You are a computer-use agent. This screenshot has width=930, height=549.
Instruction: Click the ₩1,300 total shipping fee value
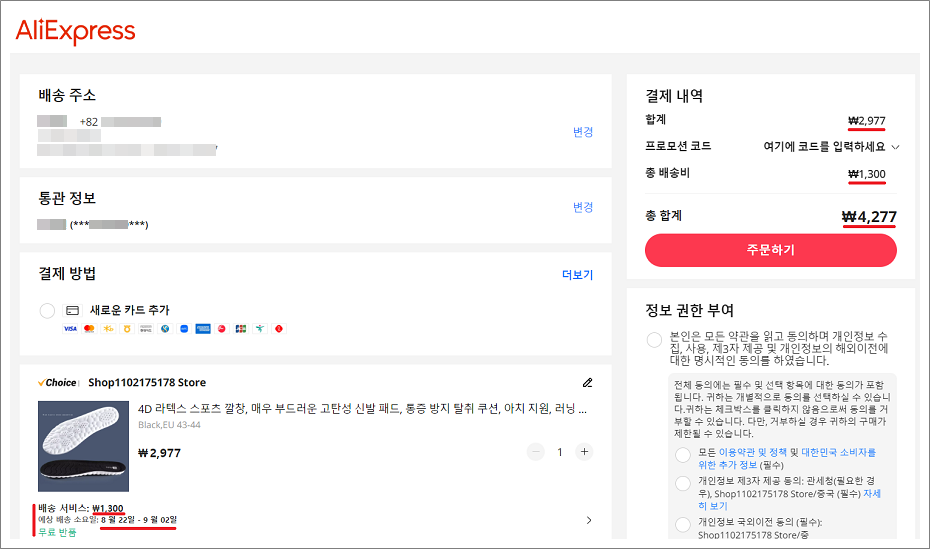point(867,174)
